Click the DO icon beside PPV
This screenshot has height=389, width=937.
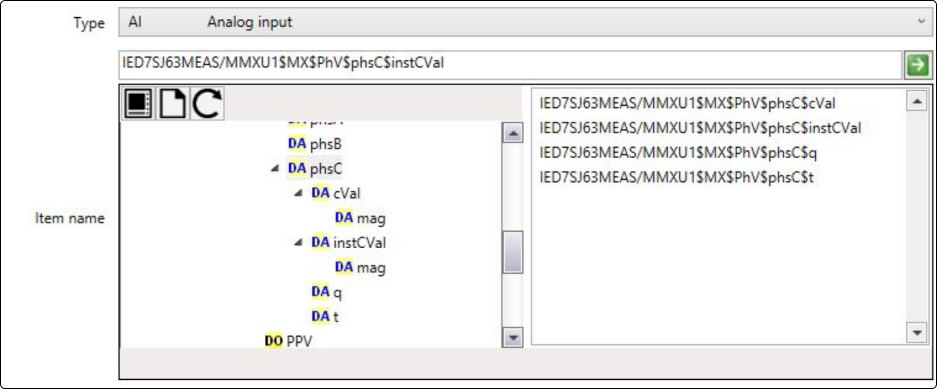[x=273, y=341]
